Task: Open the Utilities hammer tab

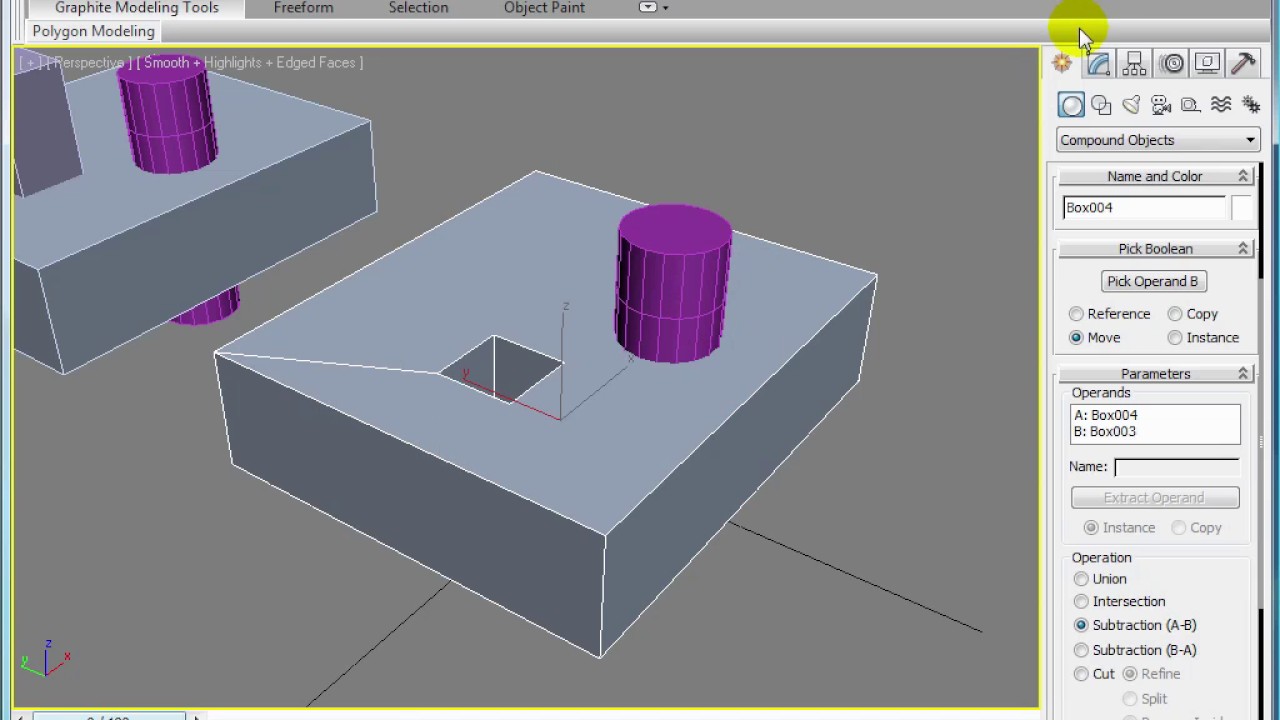Action: pos(1243,64)
